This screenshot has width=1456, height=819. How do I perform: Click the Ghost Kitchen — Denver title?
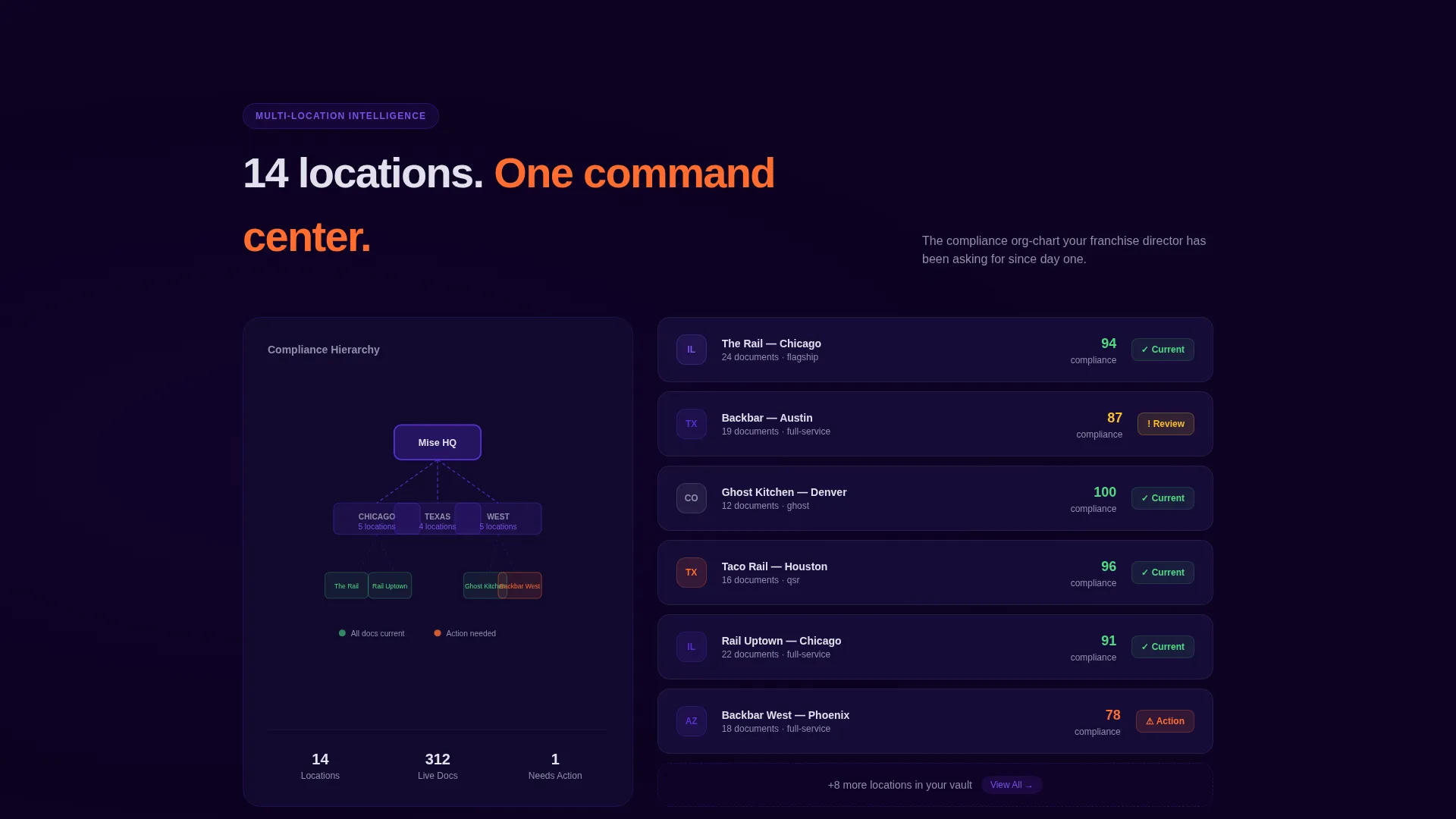[784, 492]
